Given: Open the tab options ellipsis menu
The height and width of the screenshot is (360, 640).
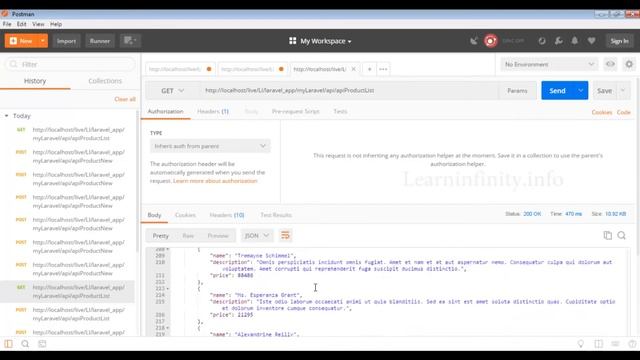Looking at the screenshot, I should click(383, 69).
